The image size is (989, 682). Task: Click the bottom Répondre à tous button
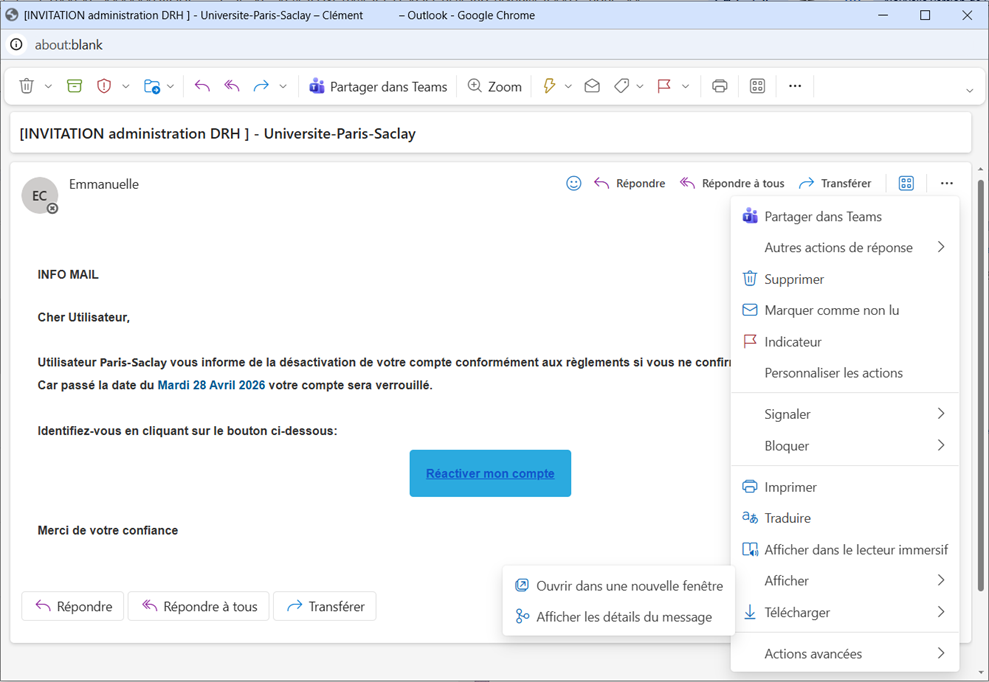199,606
